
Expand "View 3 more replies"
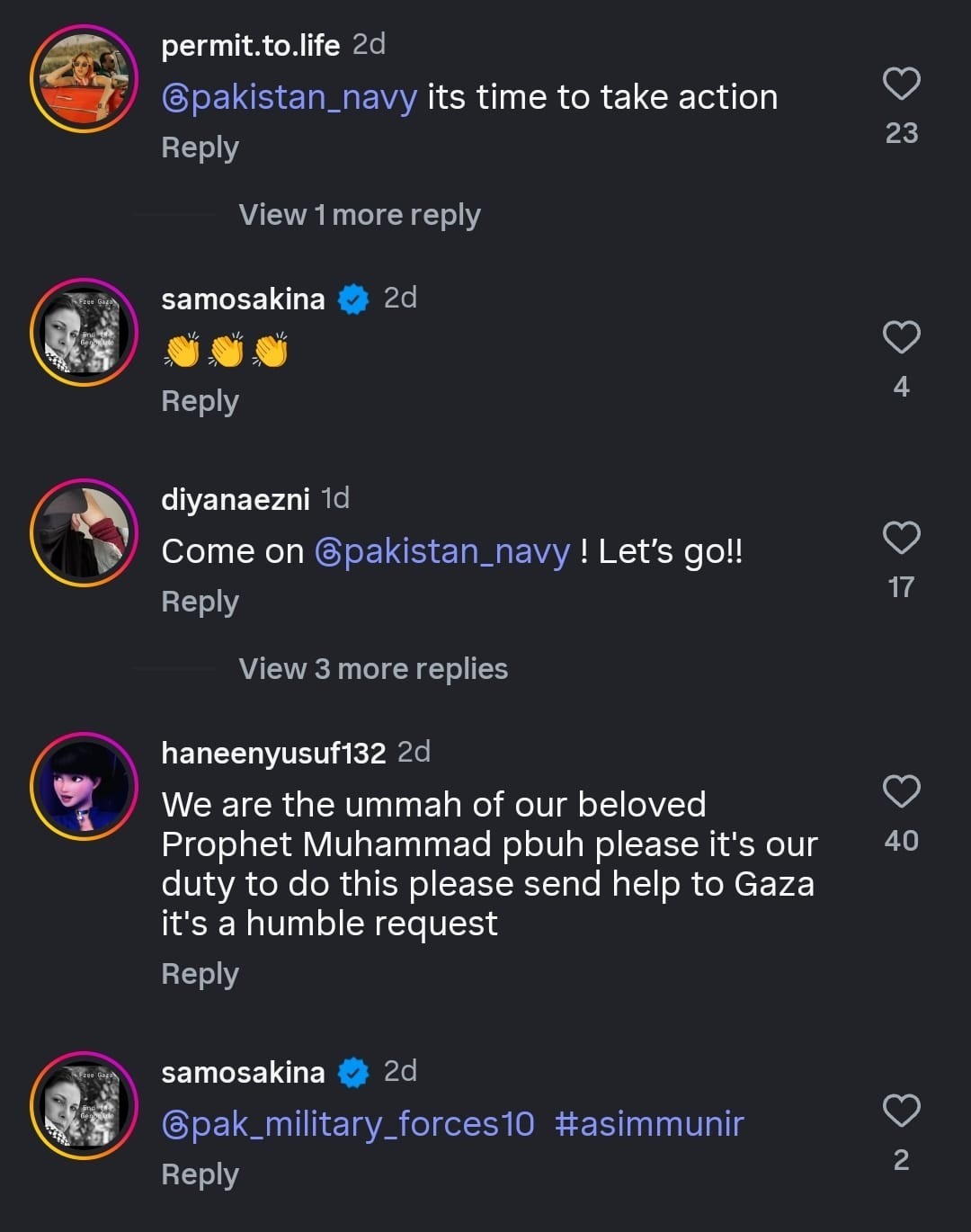click(372, 669)
